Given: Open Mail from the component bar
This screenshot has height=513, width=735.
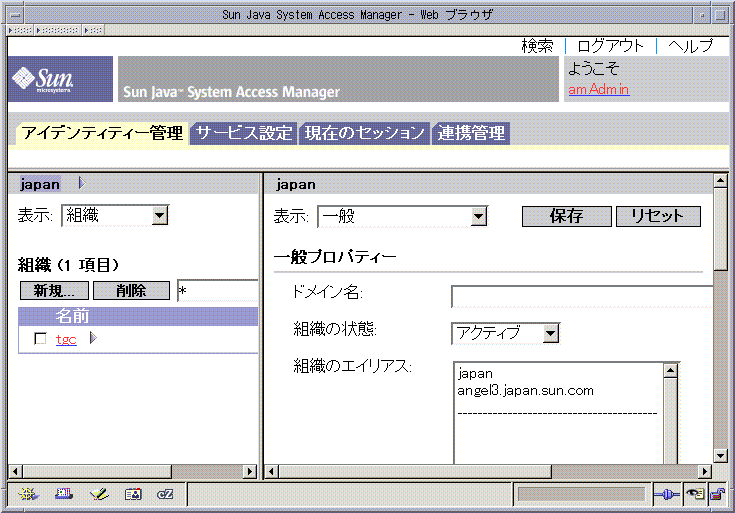Looking at the screenshot, I should (64, 494).
